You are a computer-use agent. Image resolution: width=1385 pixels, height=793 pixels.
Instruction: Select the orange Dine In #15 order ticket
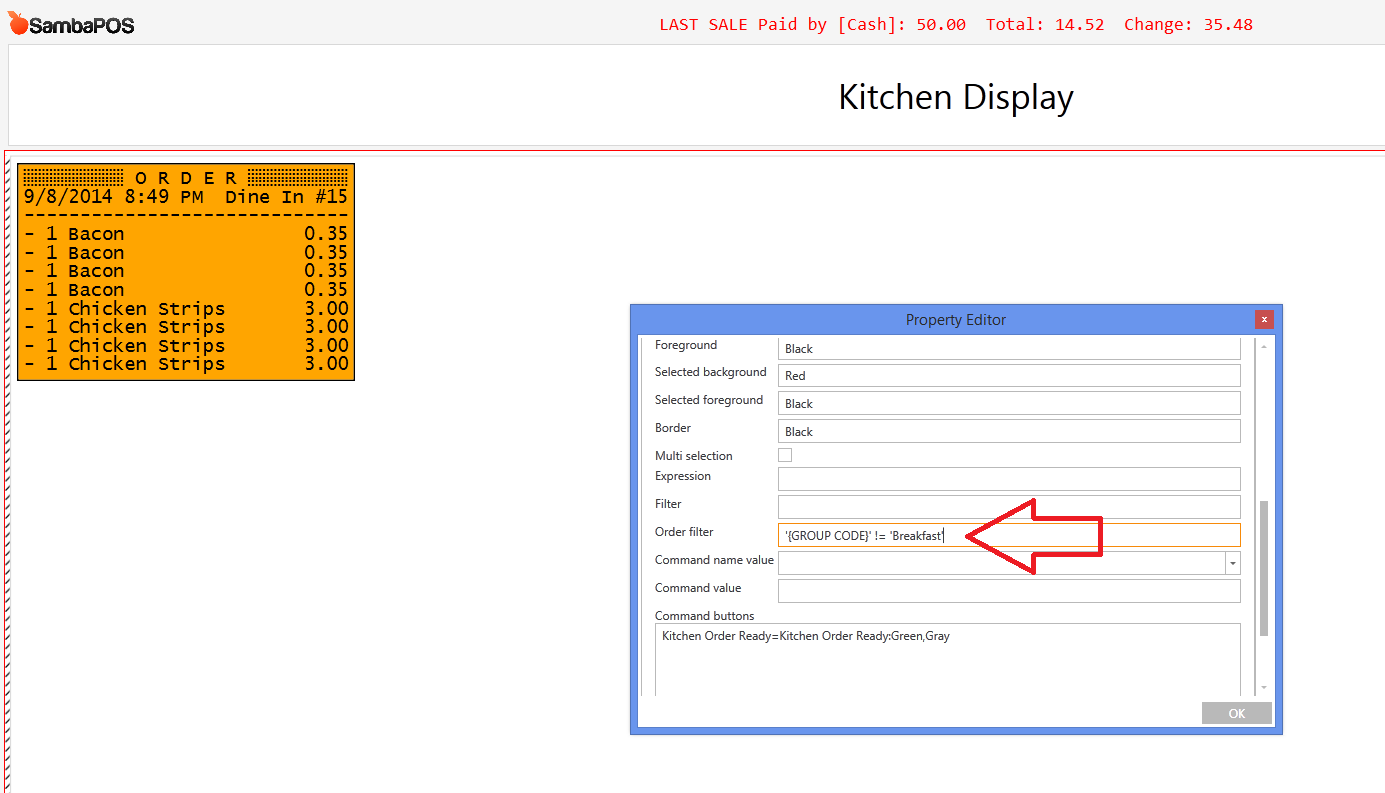[x=186, y=272]
